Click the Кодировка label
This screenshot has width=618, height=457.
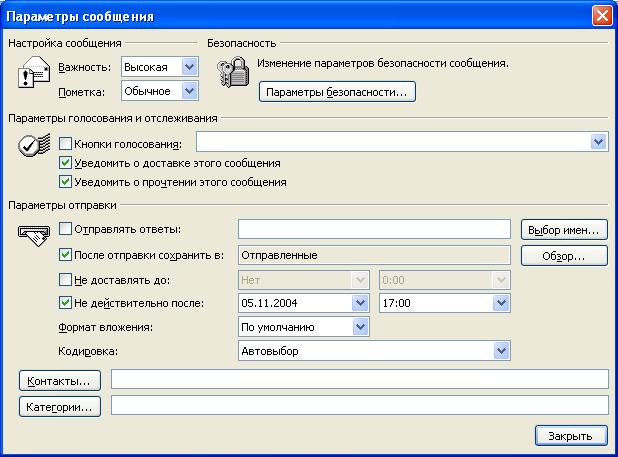[x=88, y=351]
